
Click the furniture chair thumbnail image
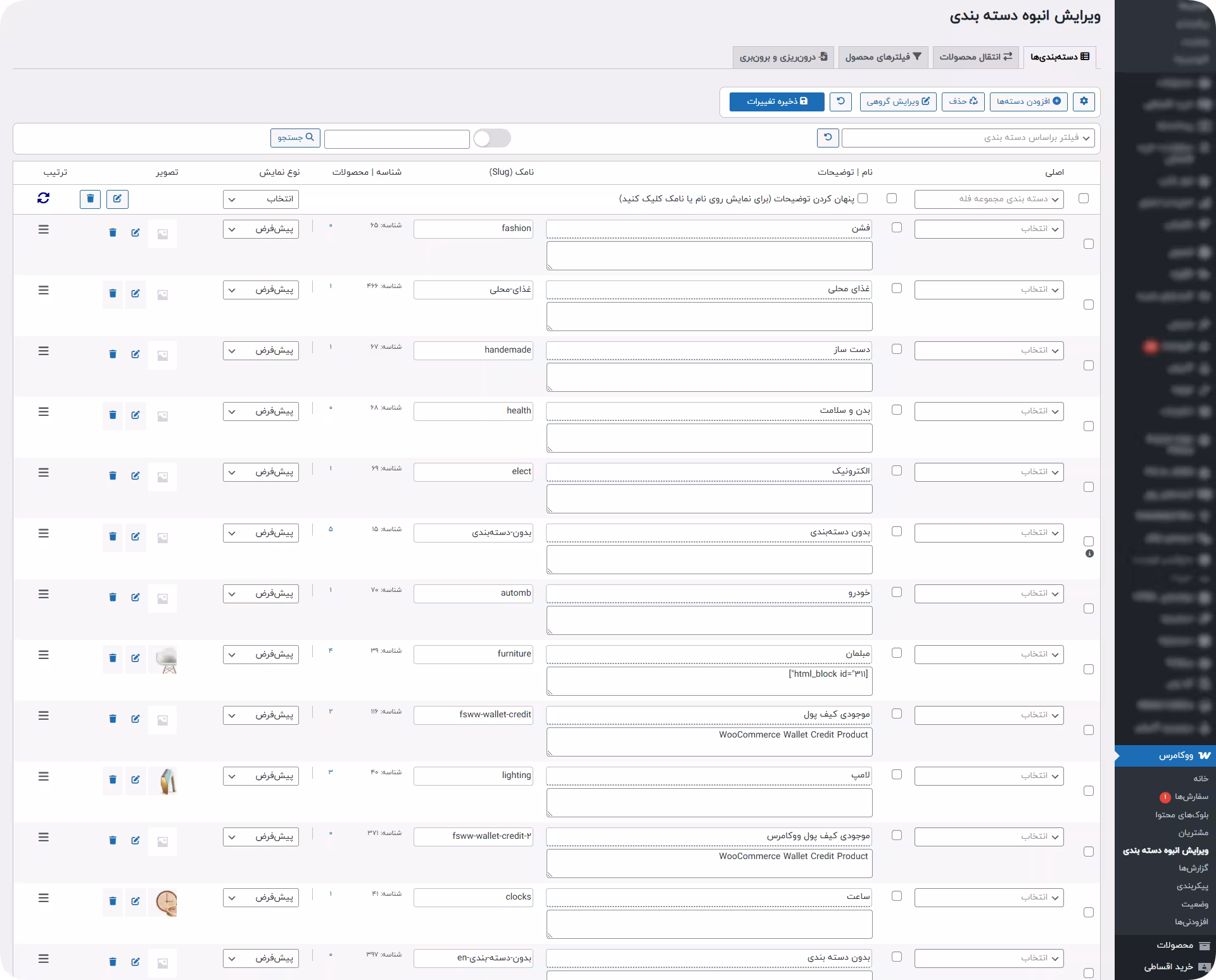(x=163, y=659)
